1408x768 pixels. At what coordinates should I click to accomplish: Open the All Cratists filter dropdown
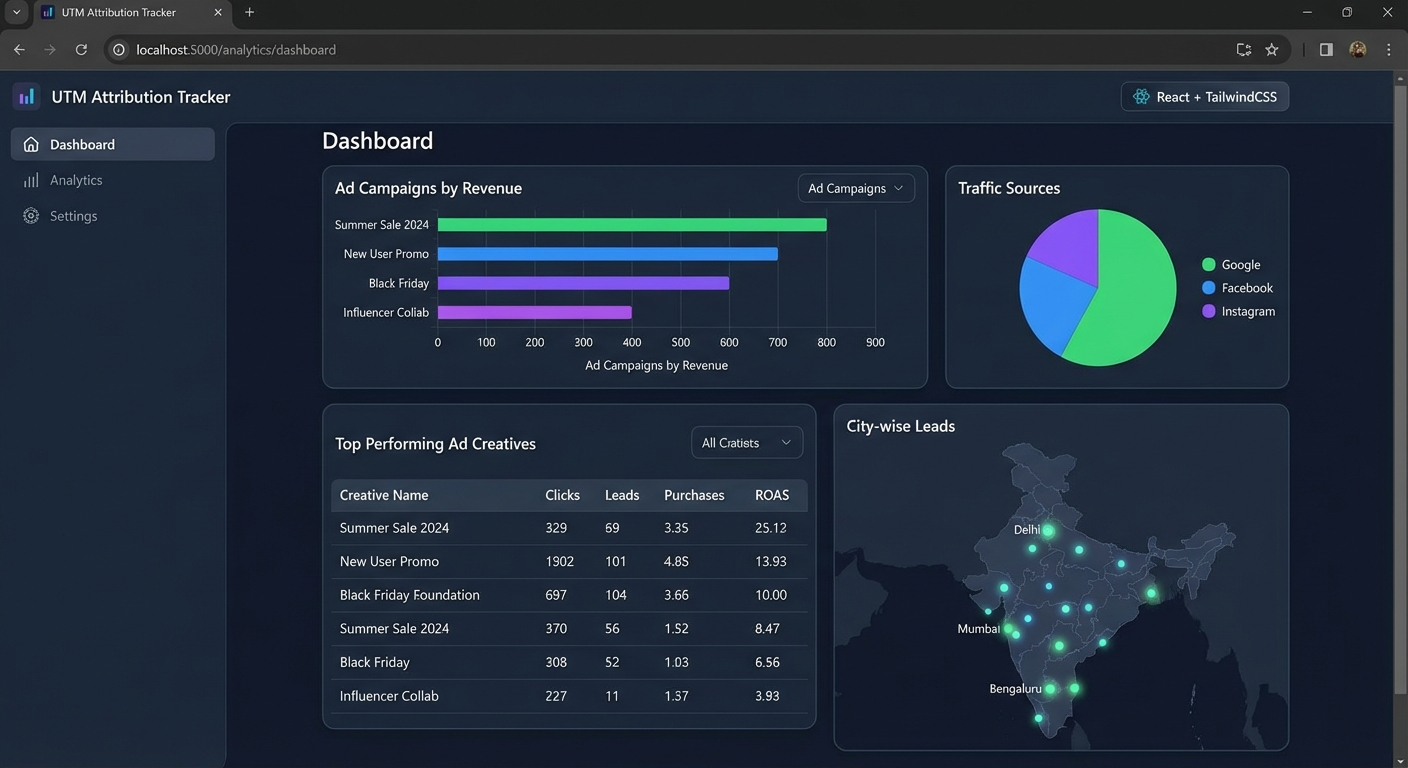(x=747, y=443)
